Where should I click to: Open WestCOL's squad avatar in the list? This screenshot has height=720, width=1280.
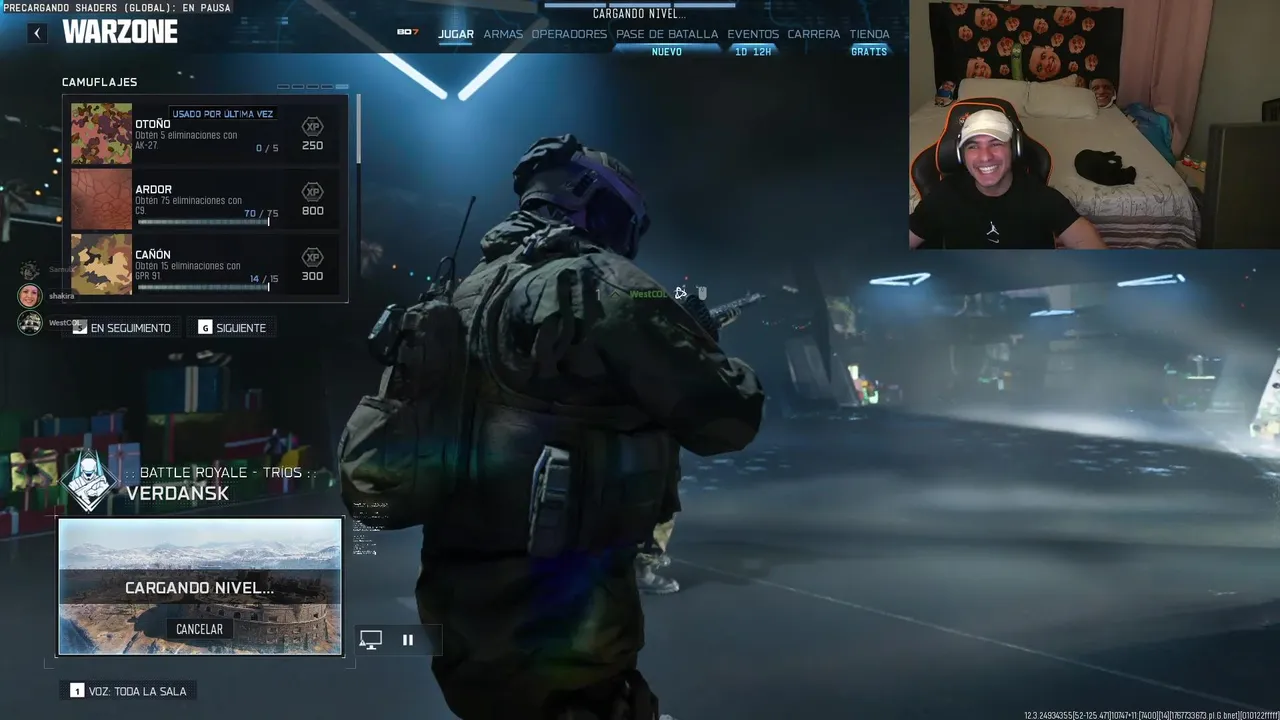click(x=30, y=322)
